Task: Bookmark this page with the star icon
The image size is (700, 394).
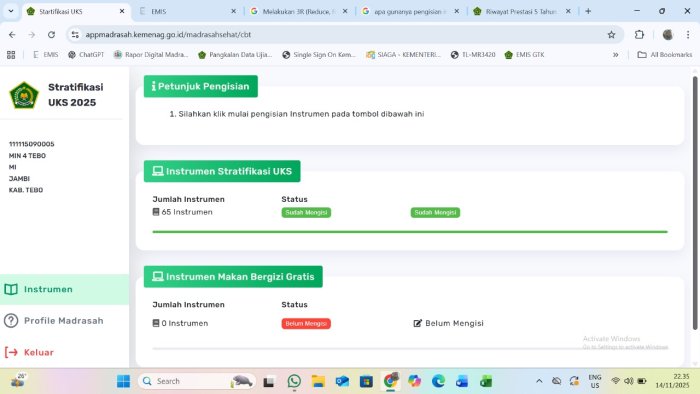Action: tap(611, 34)
